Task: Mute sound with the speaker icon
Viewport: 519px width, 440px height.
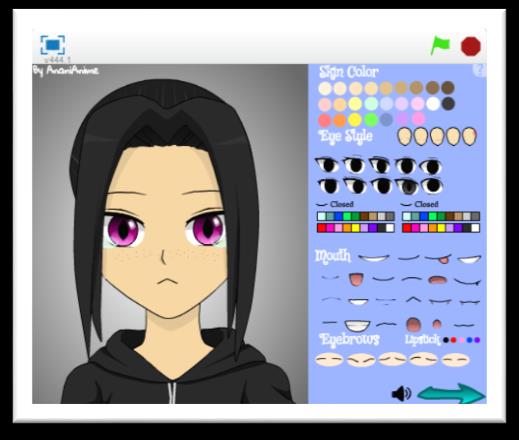Action: (x=401, y=394)
